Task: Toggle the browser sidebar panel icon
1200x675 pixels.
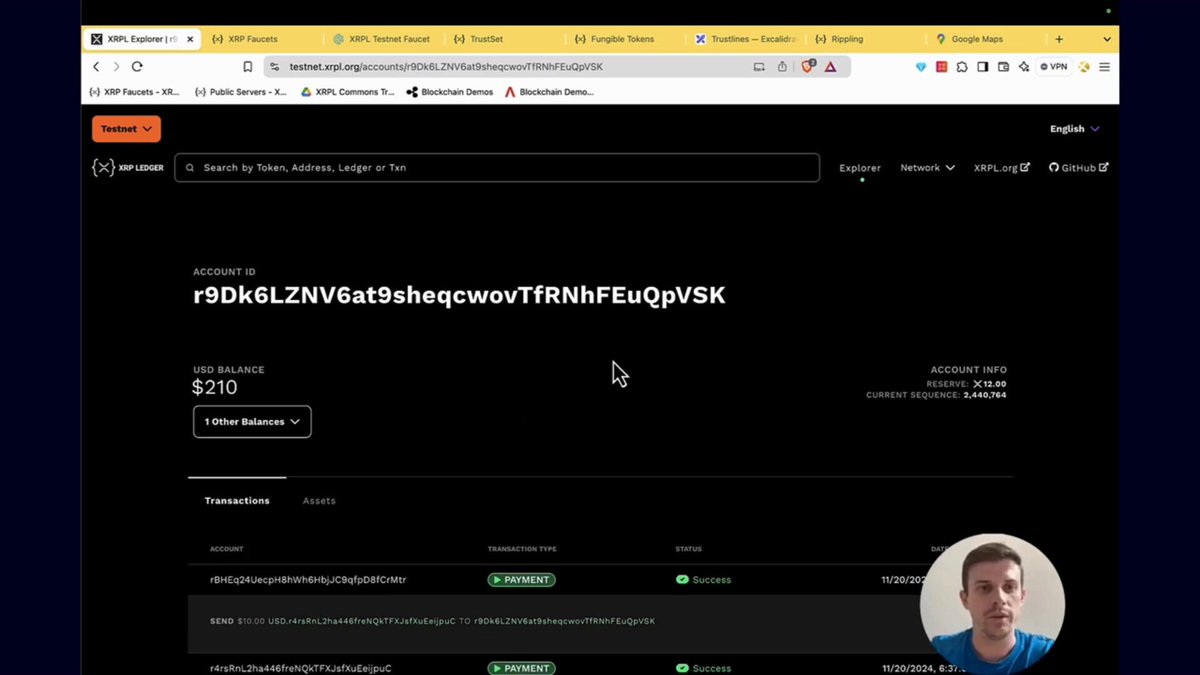Action: click(982, 67)
